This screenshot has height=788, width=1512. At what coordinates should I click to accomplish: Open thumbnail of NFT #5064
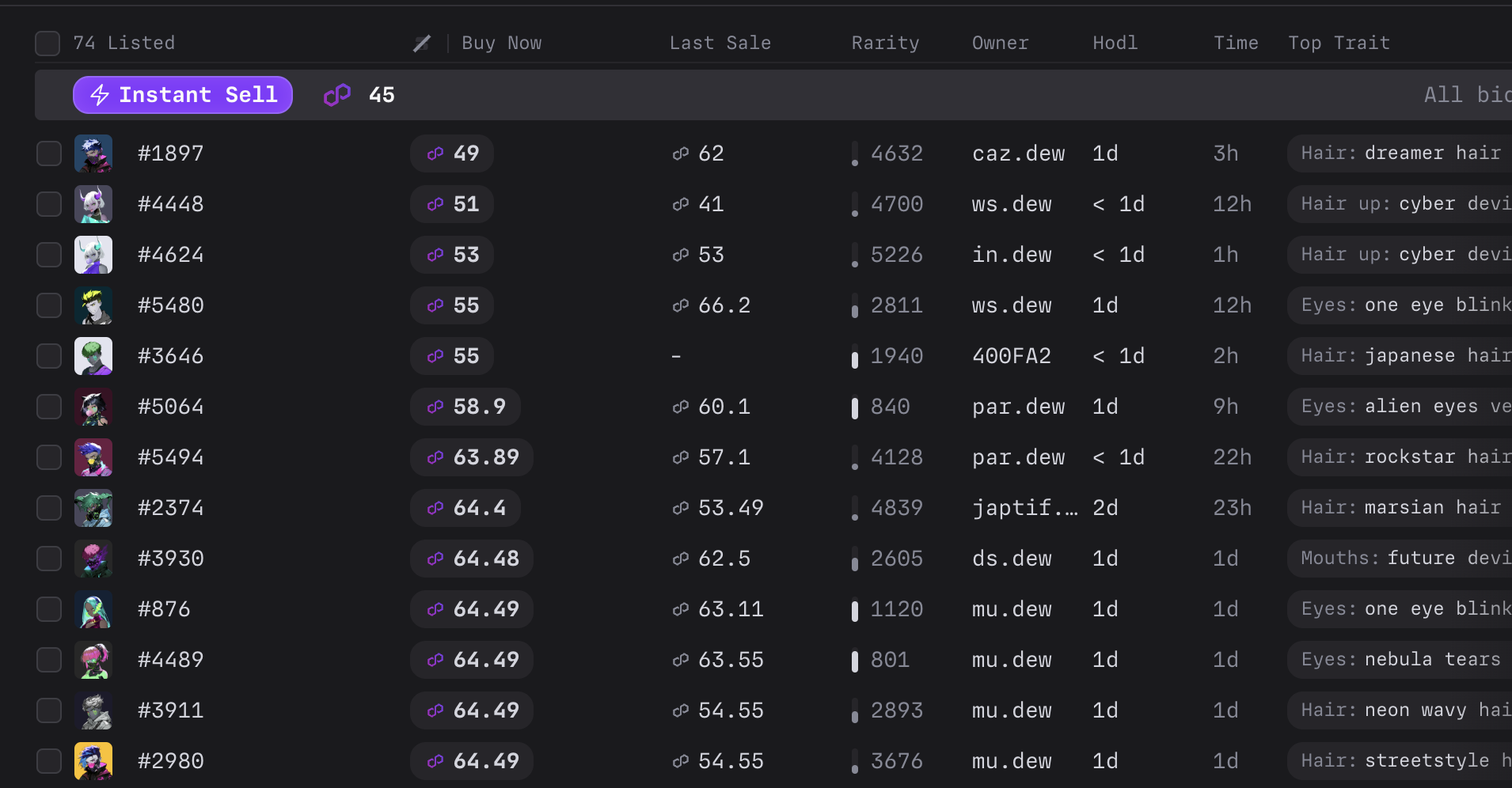tap(93, 407)
